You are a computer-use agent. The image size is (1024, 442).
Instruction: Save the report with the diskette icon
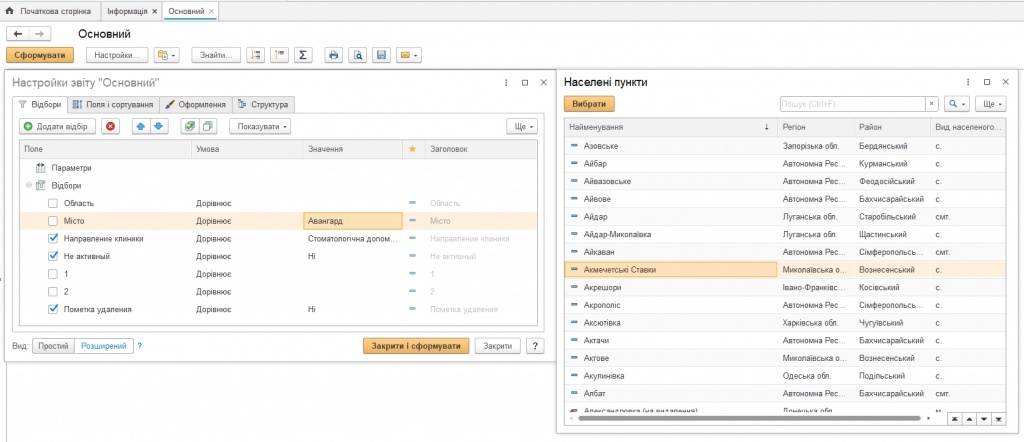coord(381,55)
